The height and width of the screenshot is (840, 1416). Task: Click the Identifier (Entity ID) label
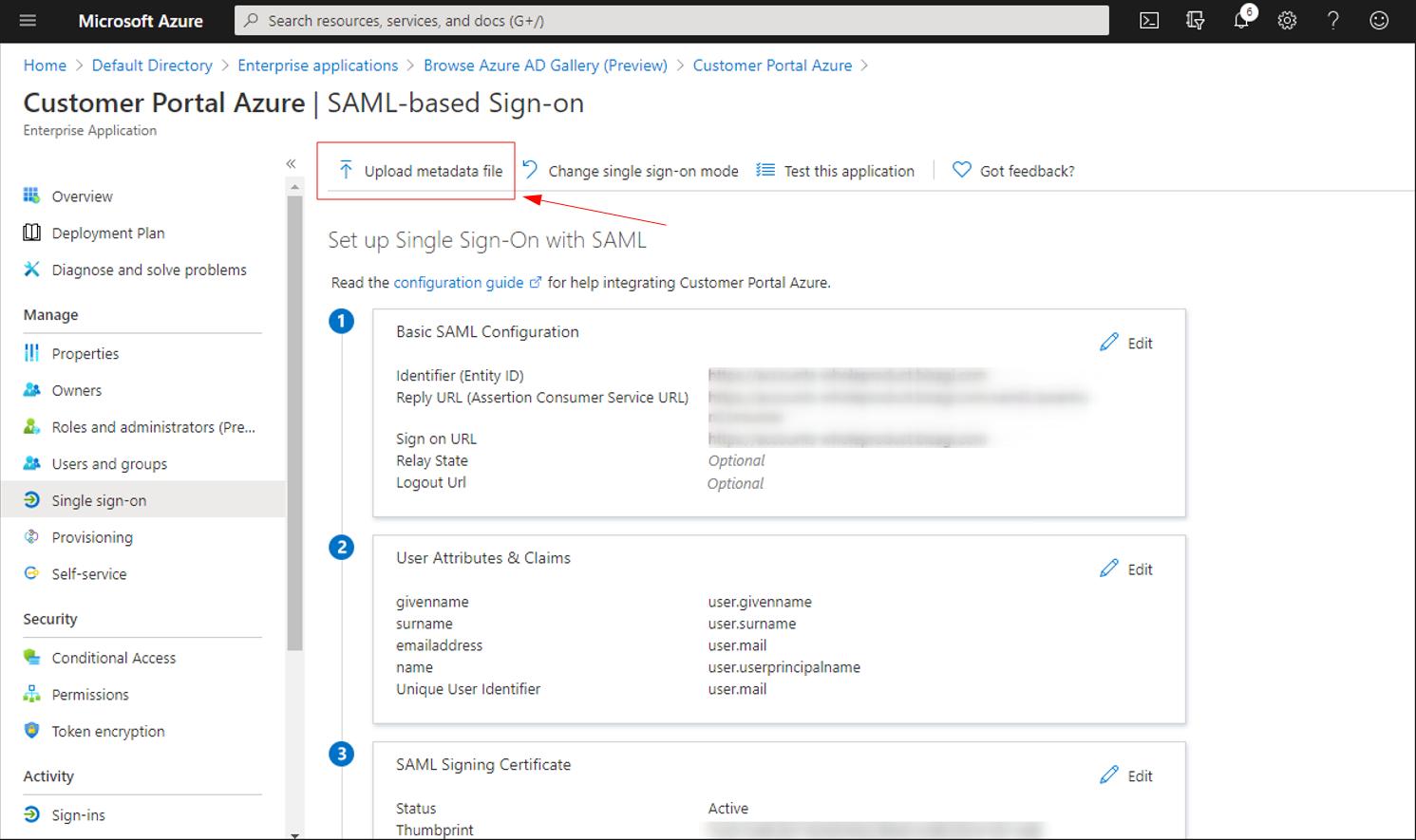(460, 376)
